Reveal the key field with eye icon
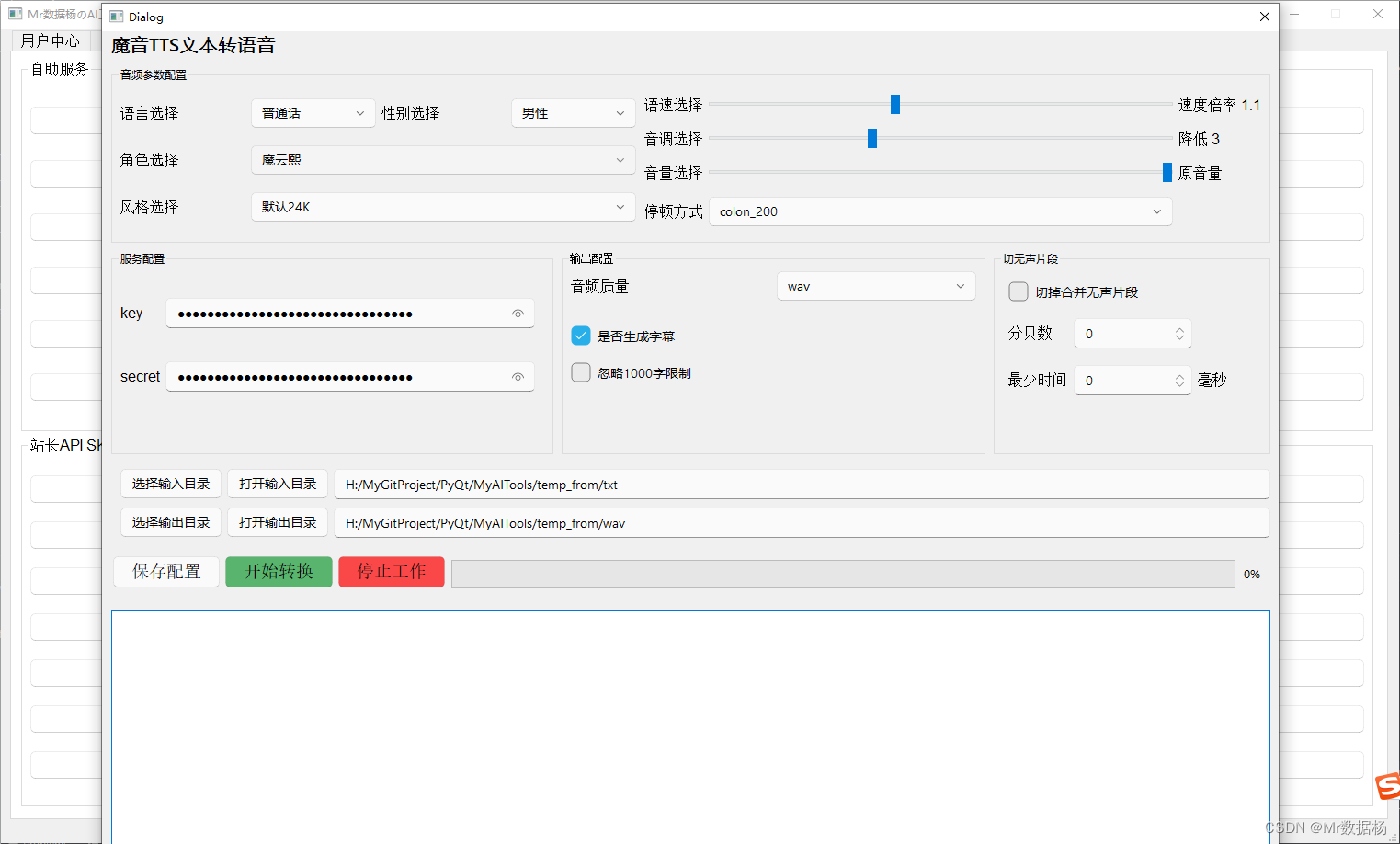 pos(518,314)
